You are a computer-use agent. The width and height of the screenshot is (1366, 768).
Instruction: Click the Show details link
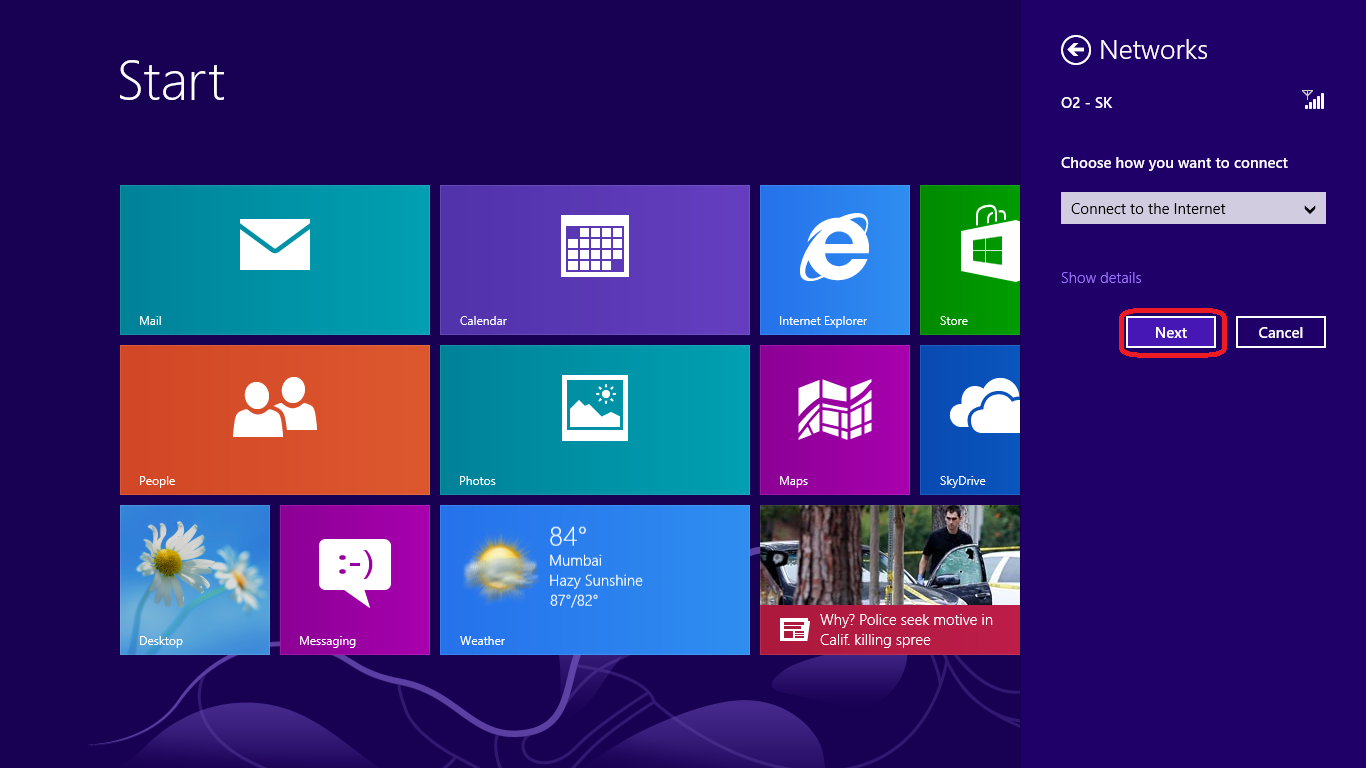(1101, 278)
